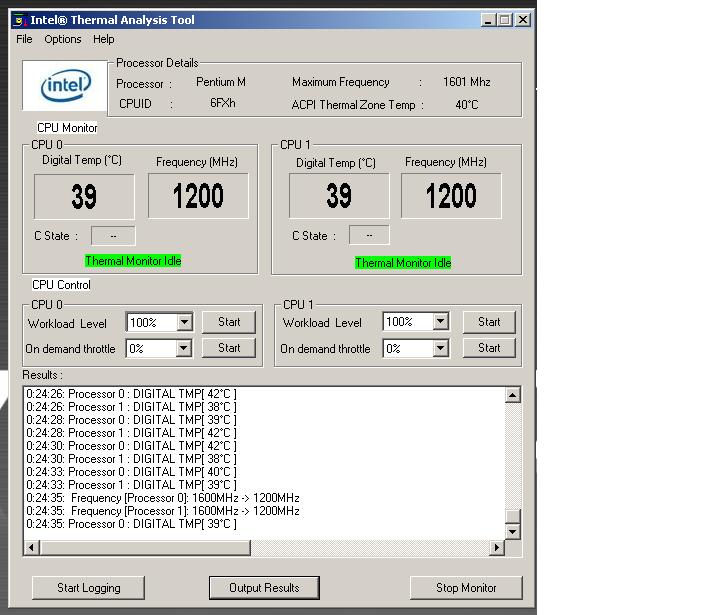The height and width of the screenshot is (615, 720).
Task: Select Frequency [Processor 1] log line
Action: click(163, 511)
